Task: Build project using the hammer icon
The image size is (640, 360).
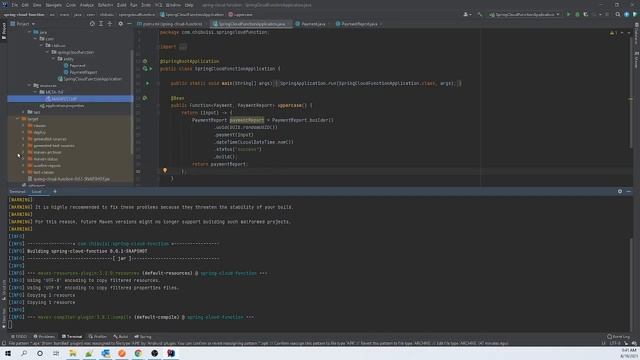Action: [x=480, y=14]
